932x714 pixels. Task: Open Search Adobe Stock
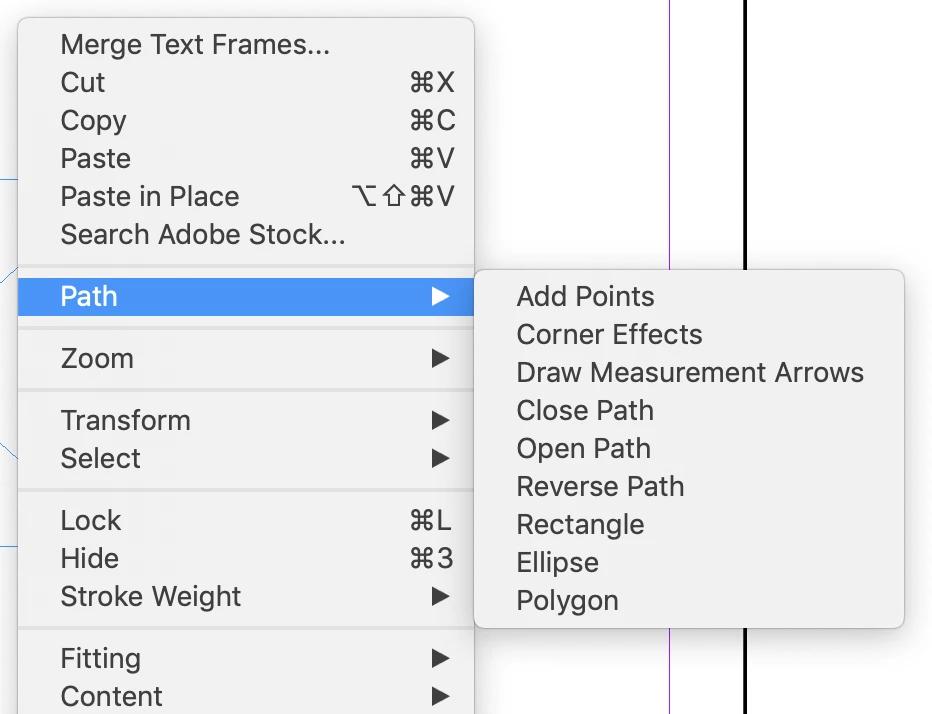[203, 235]
